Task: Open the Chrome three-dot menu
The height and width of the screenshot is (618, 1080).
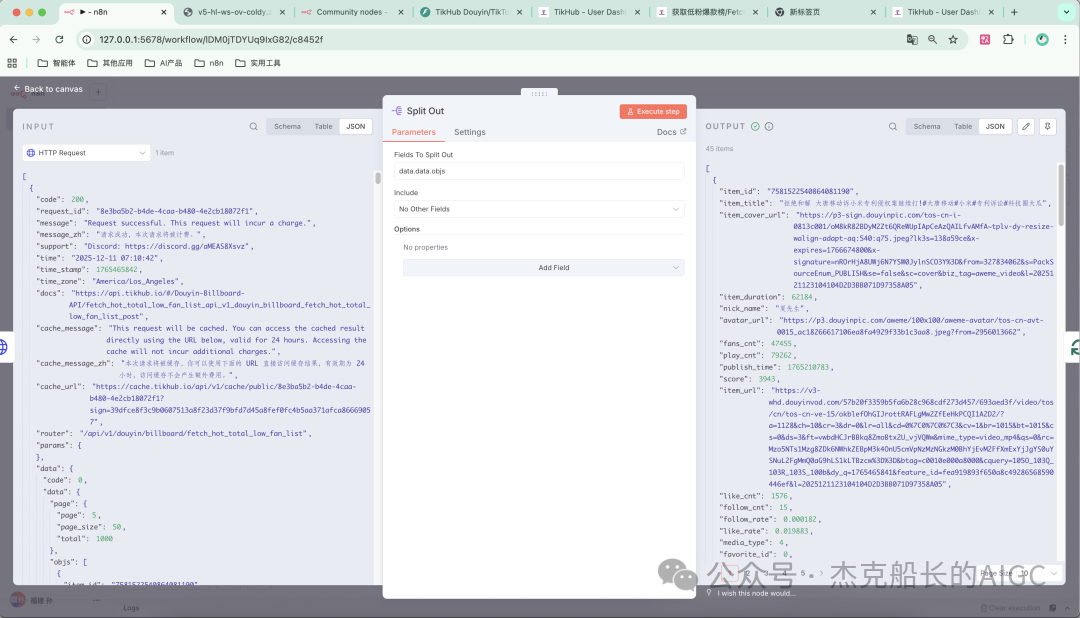Action: pyautogui.click(x=1065, y=40)
